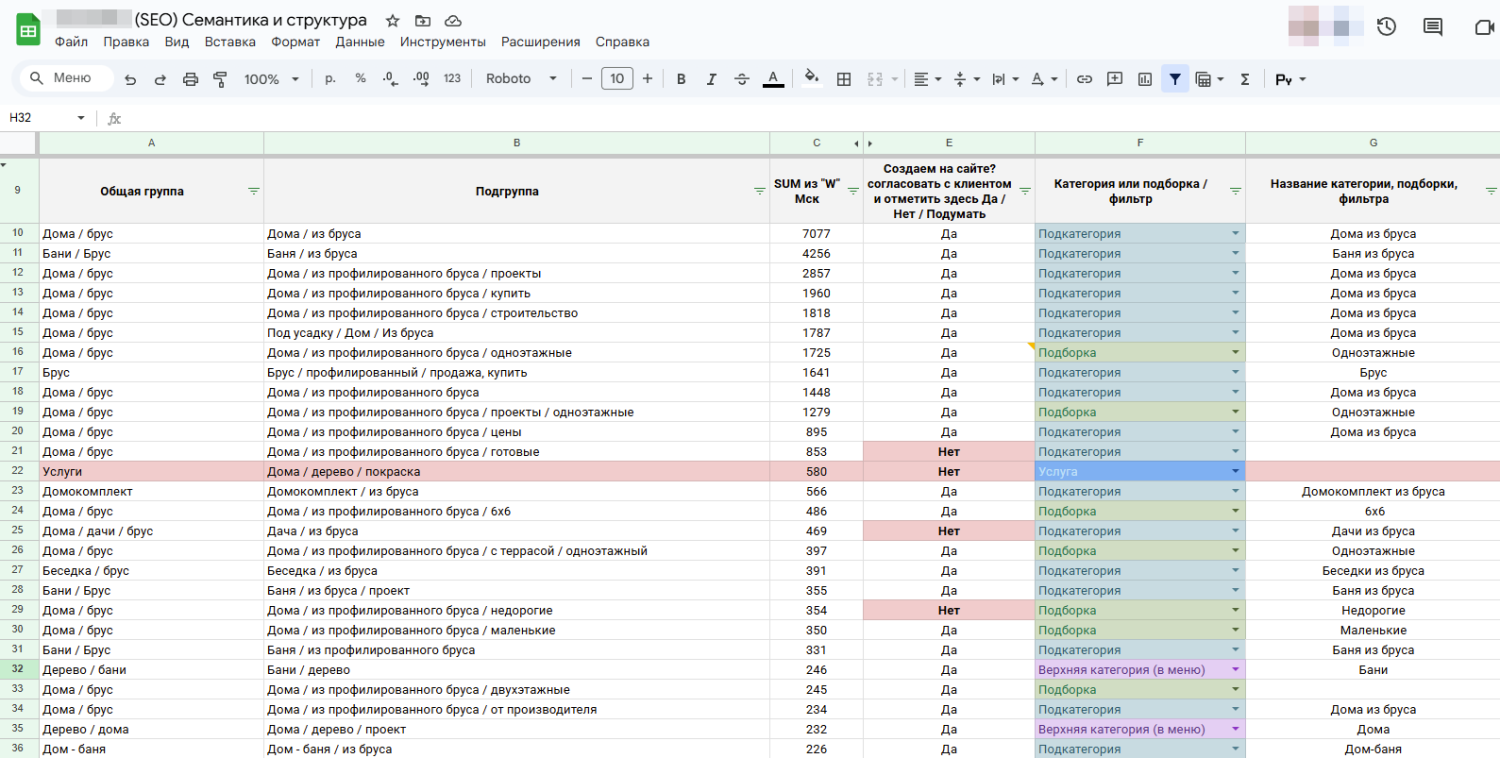Toggle italic text formatting

coord(711,79)
